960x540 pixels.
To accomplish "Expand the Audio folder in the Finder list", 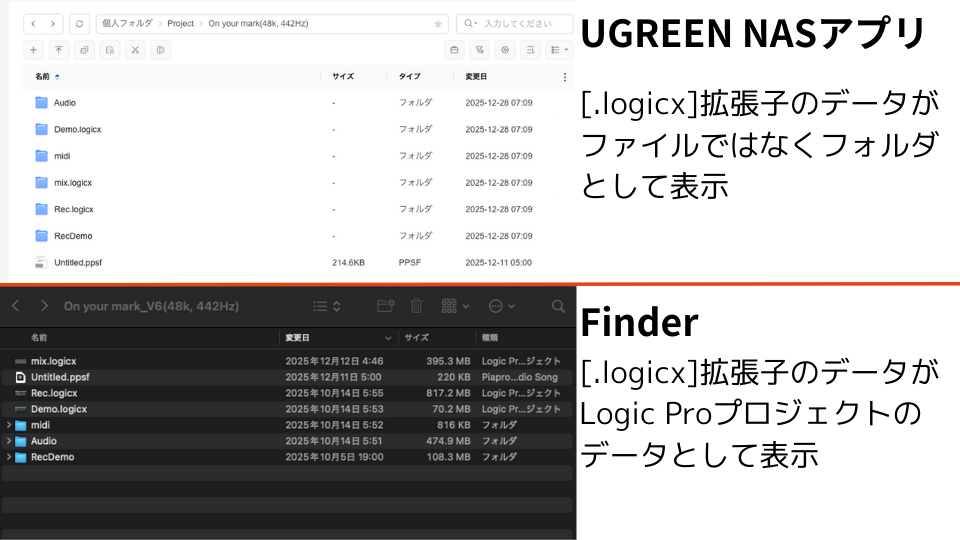I will [9, 441].
